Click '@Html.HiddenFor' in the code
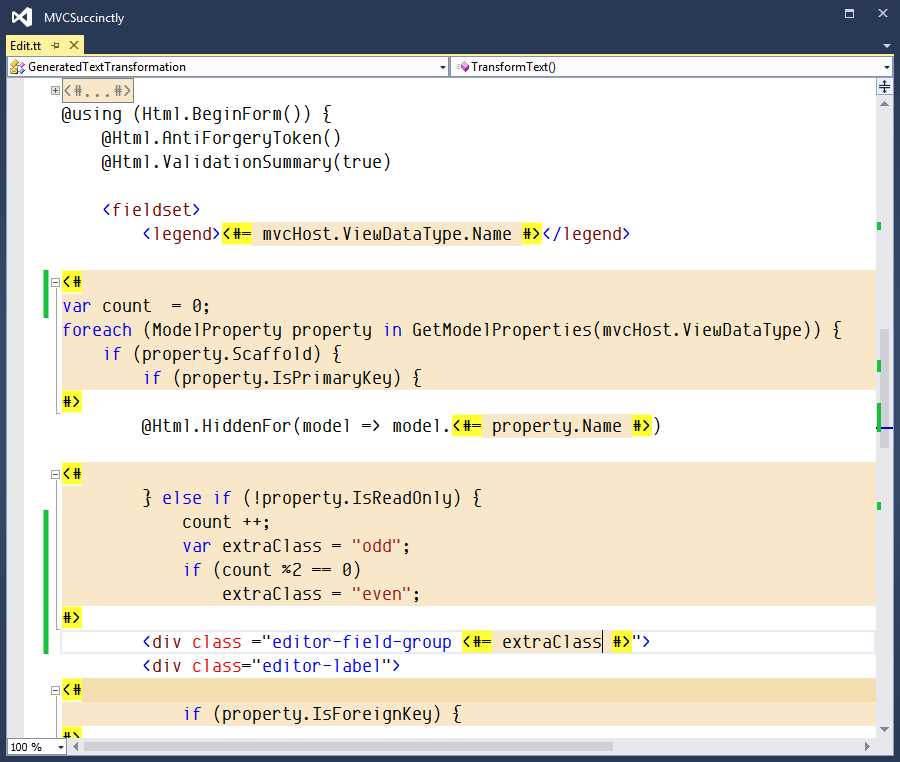This screenshot has height=762, width=900. click(x=216, y=426)
